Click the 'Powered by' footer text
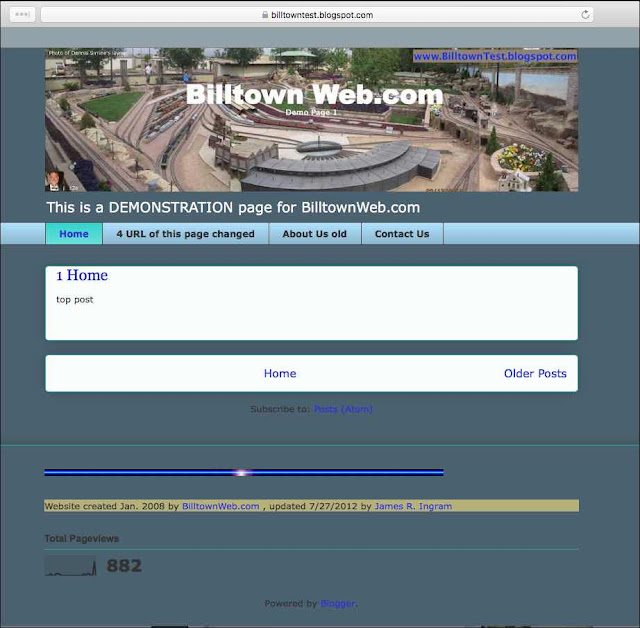This screenshot has width=640, height=628. click(x=291, y=603)
